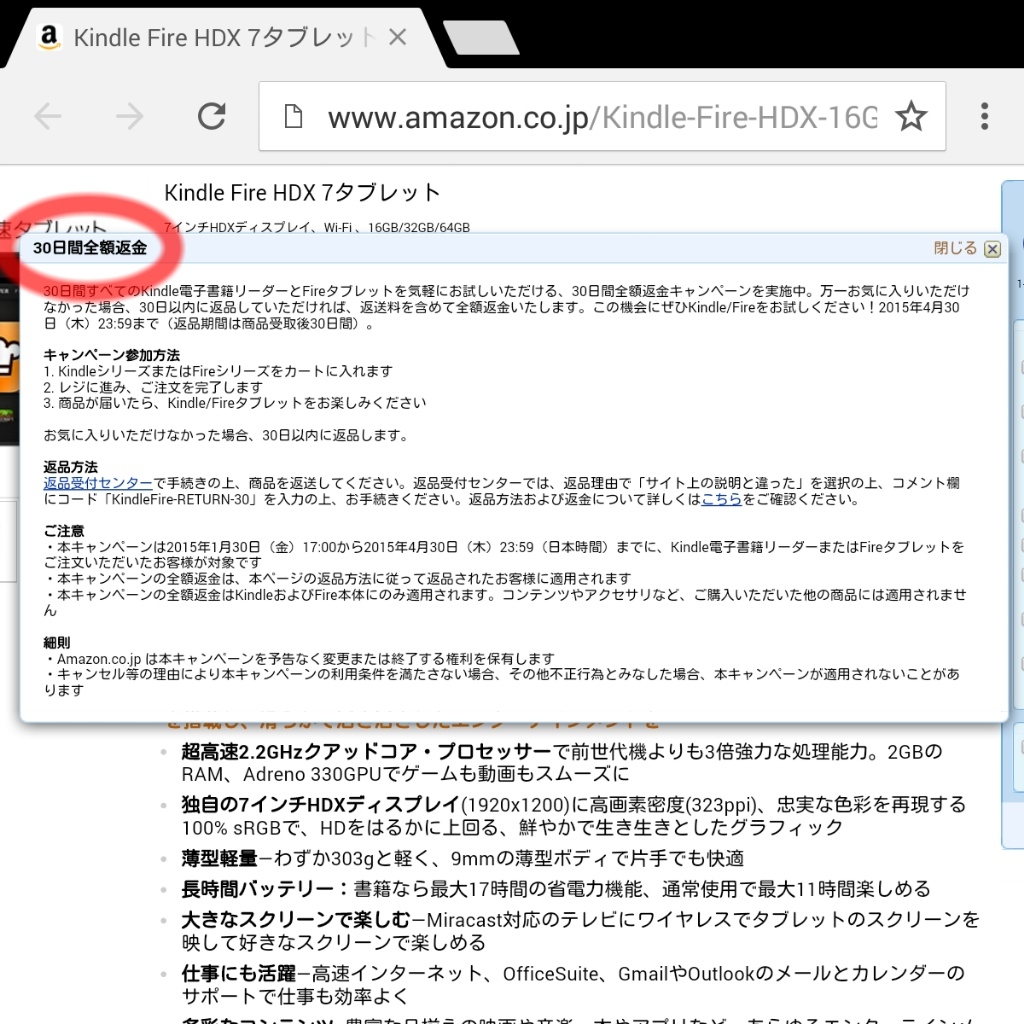Screen dimensions: 1024x1024
Task: Click the Amazon favicon on the tab
Action: coord(48,37)
